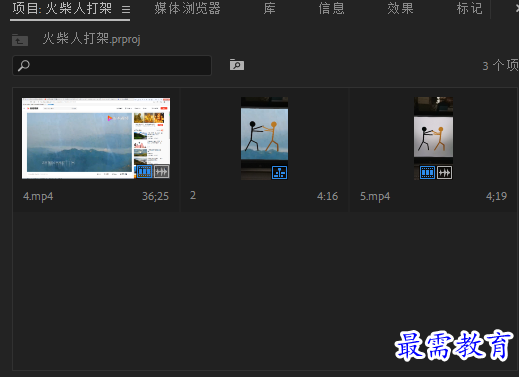The image size is (519, 377).
Task: Click audio badge icon on 5.mp4 thumbnail
Action: click(x=444, y=172)
